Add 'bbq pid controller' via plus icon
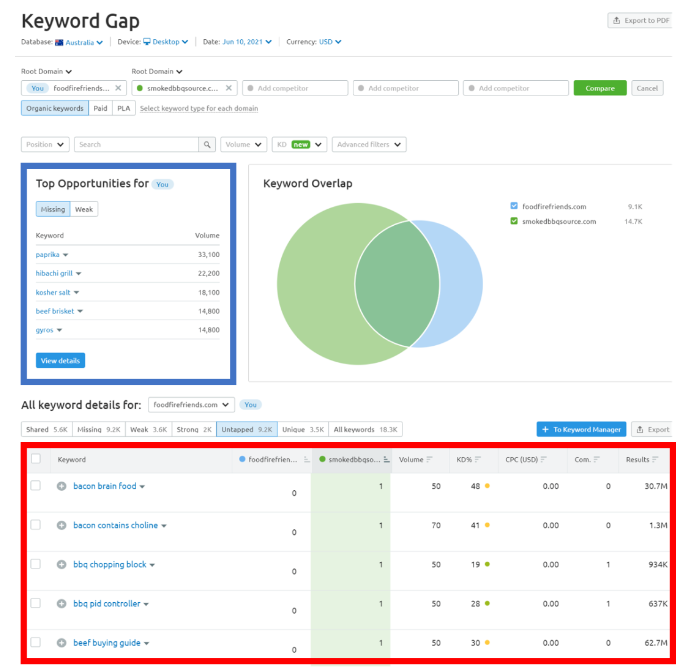This screenshot has width=696, height=672. (62, 604)
